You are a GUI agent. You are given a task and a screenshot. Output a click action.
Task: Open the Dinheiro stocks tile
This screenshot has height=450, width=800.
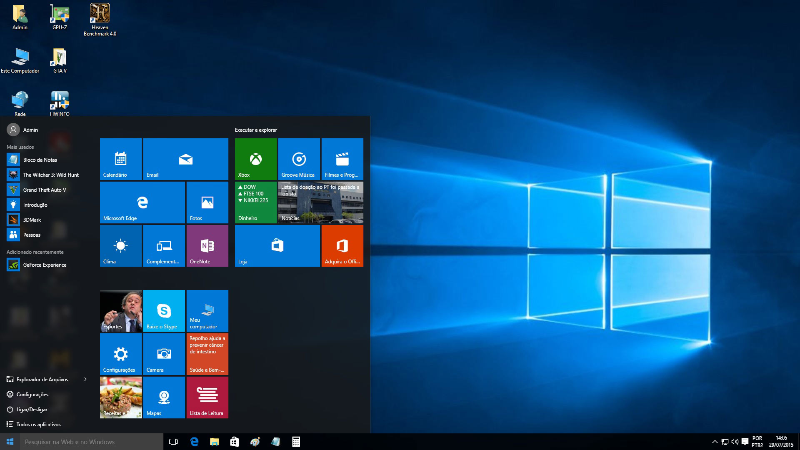click(256, 203)
